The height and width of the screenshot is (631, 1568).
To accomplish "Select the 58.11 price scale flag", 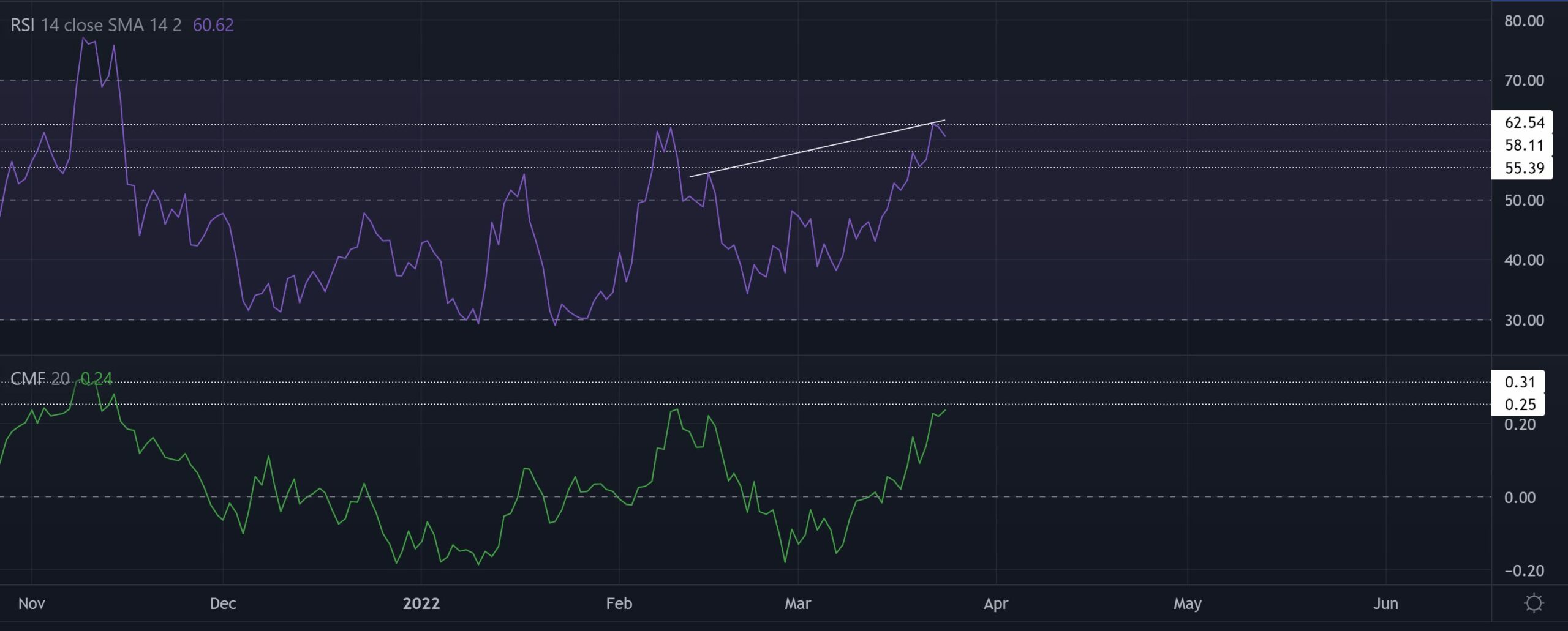I will tap(1525, 145).
